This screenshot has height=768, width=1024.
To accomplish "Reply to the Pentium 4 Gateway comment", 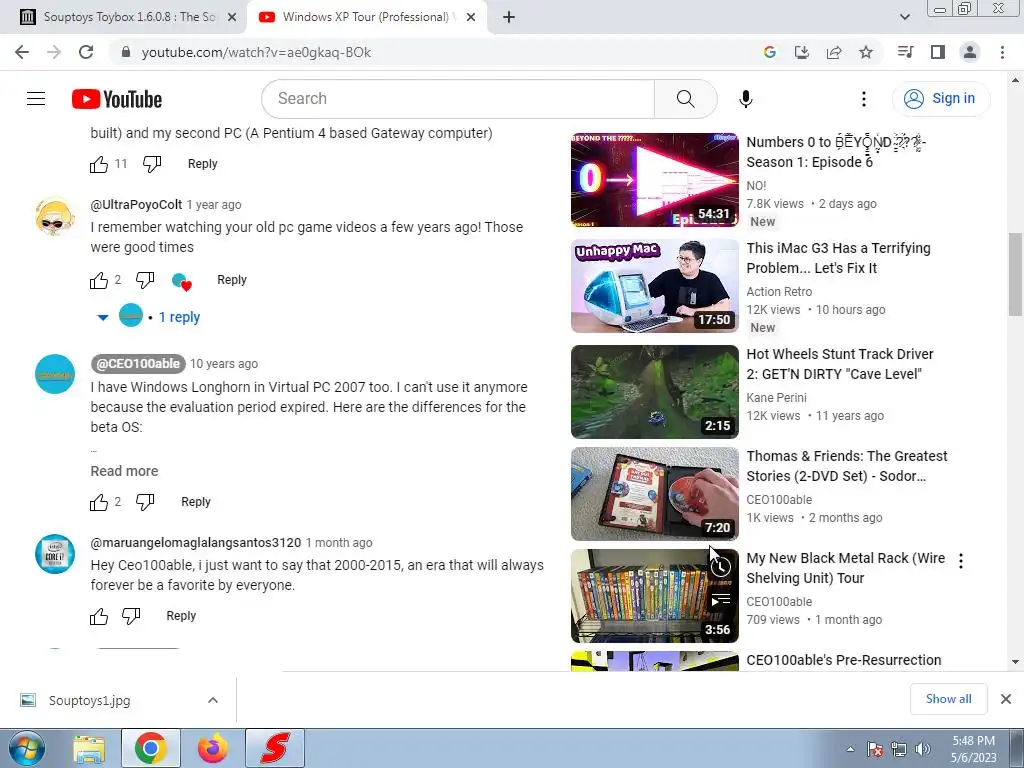I will (202, 164).
